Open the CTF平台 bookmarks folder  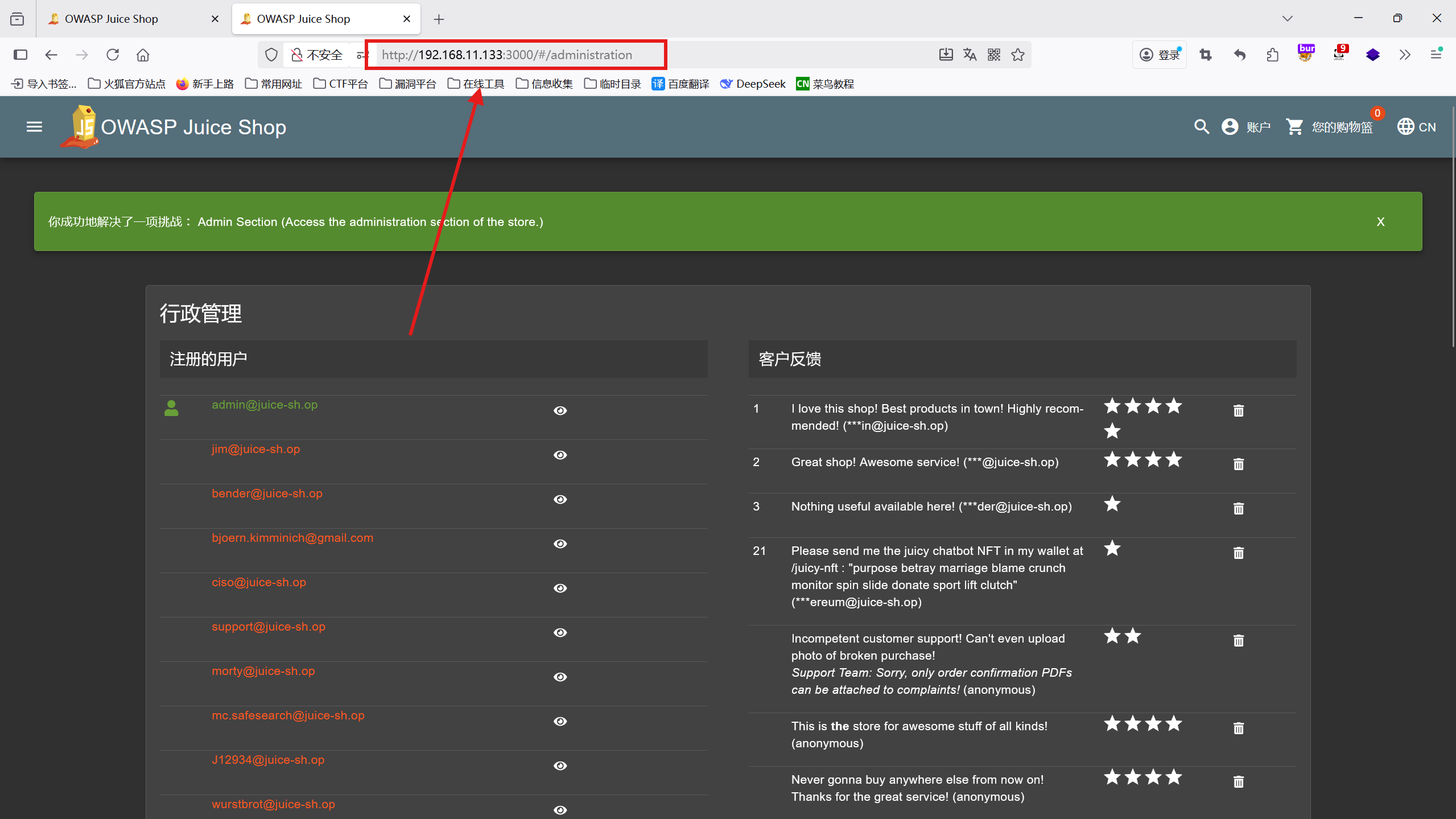tap(340, 84)
